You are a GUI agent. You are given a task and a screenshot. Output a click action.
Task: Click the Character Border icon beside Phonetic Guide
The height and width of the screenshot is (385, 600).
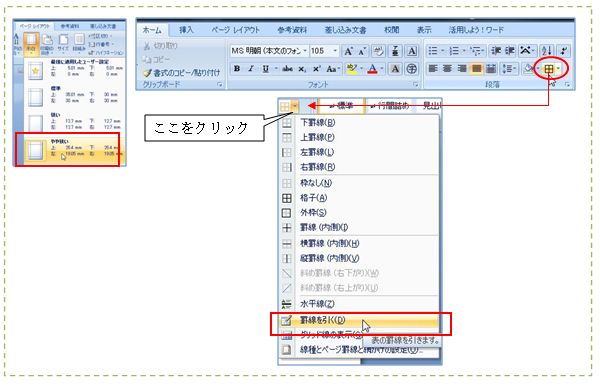click(x=411, y=51)
